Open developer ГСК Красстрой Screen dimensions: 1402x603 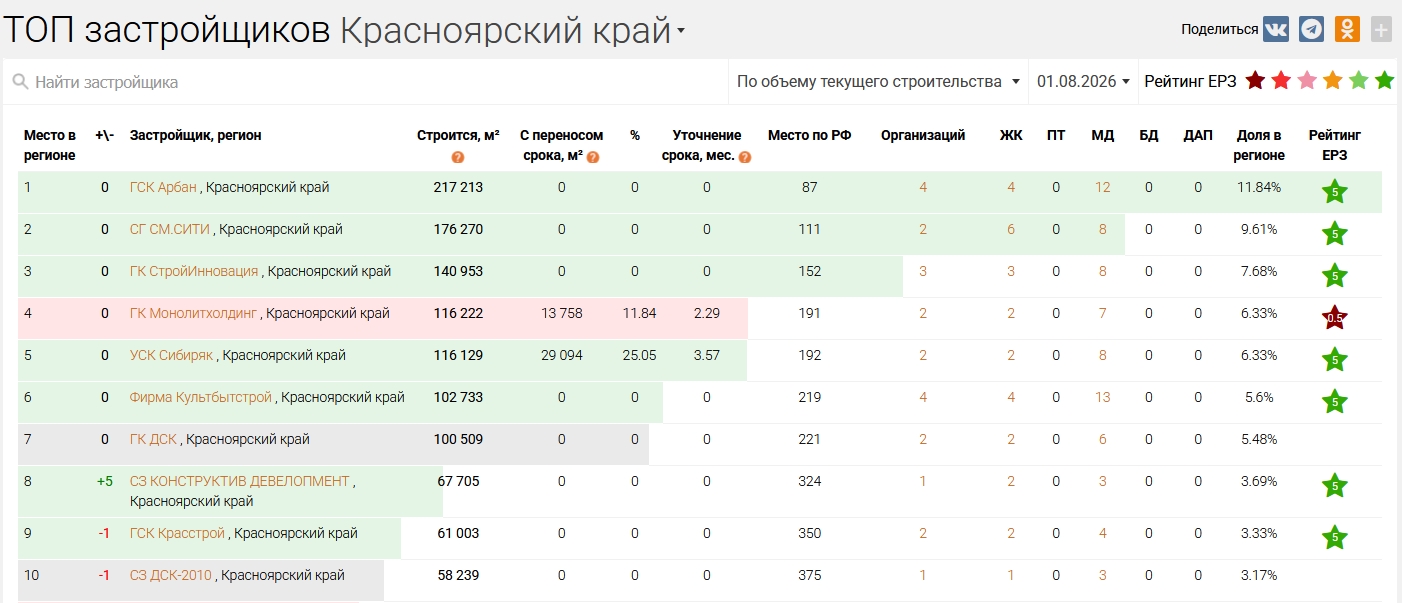click(x=177, y=533)
